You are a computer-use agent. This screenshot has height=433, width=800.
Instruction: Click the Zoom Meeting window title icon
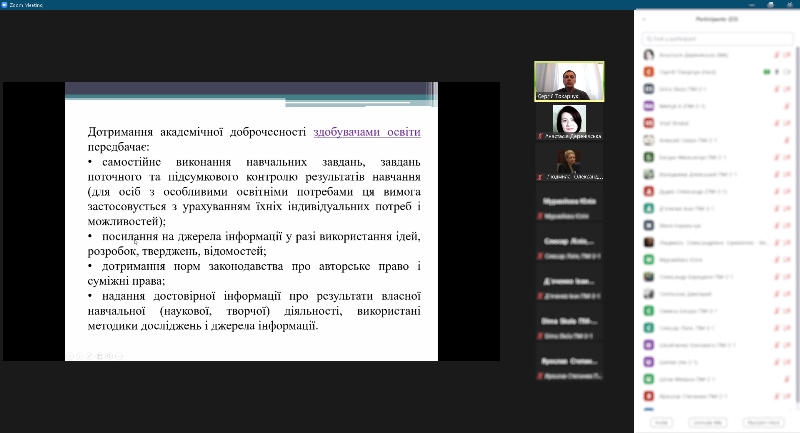(5, 5)
